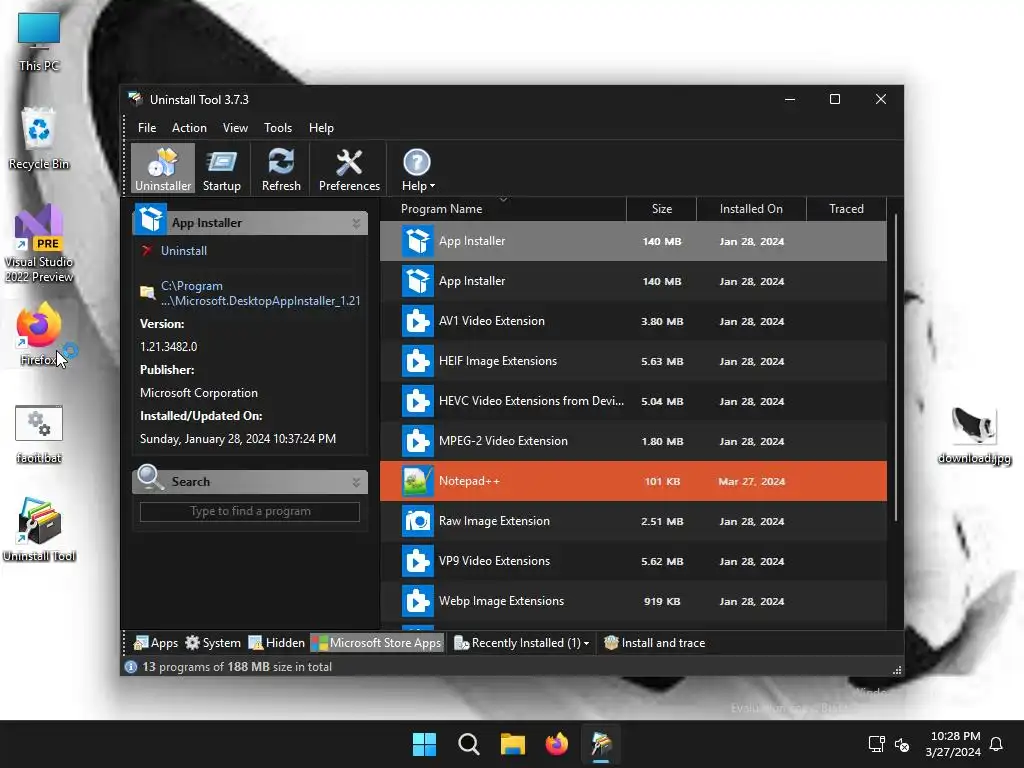Click the 'Mar 27, 2024' install date
Screen dimensions: 1024x768
(x=752, y=482)
